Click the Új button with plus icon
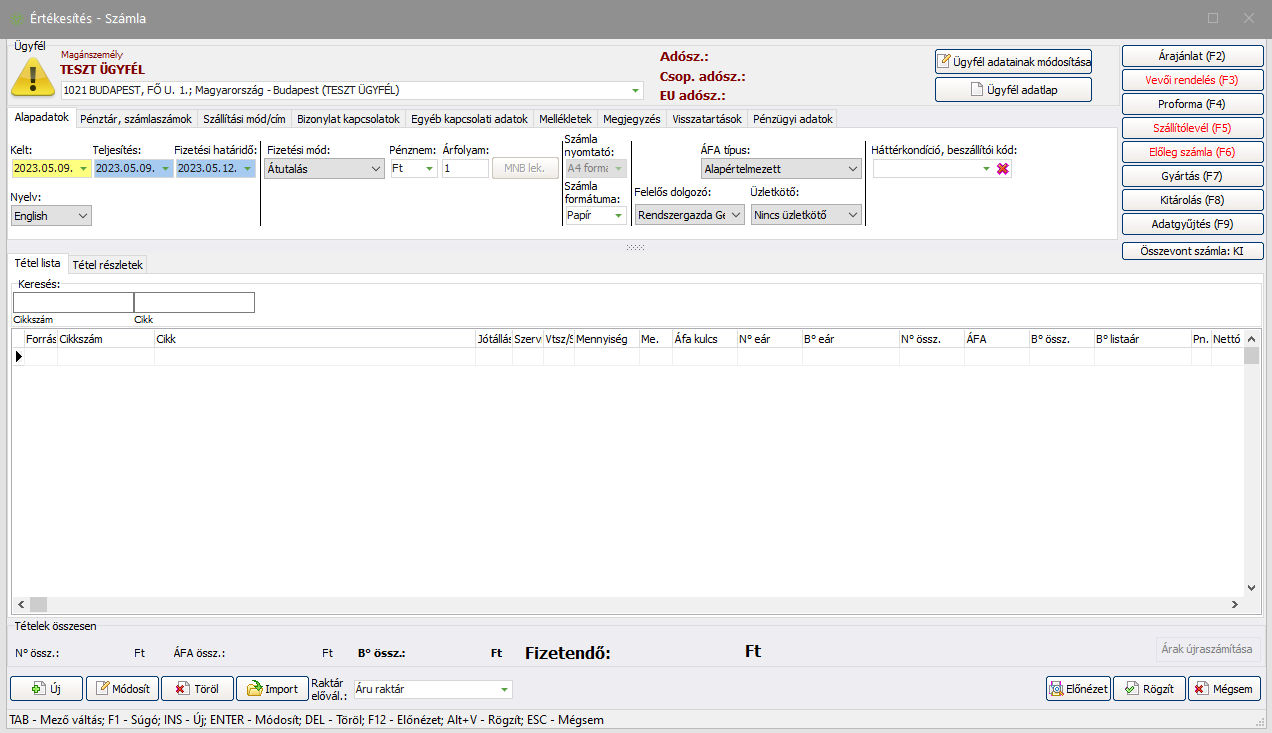Image resolution: width=1272 pixels, height=733 pixels. 46,688
